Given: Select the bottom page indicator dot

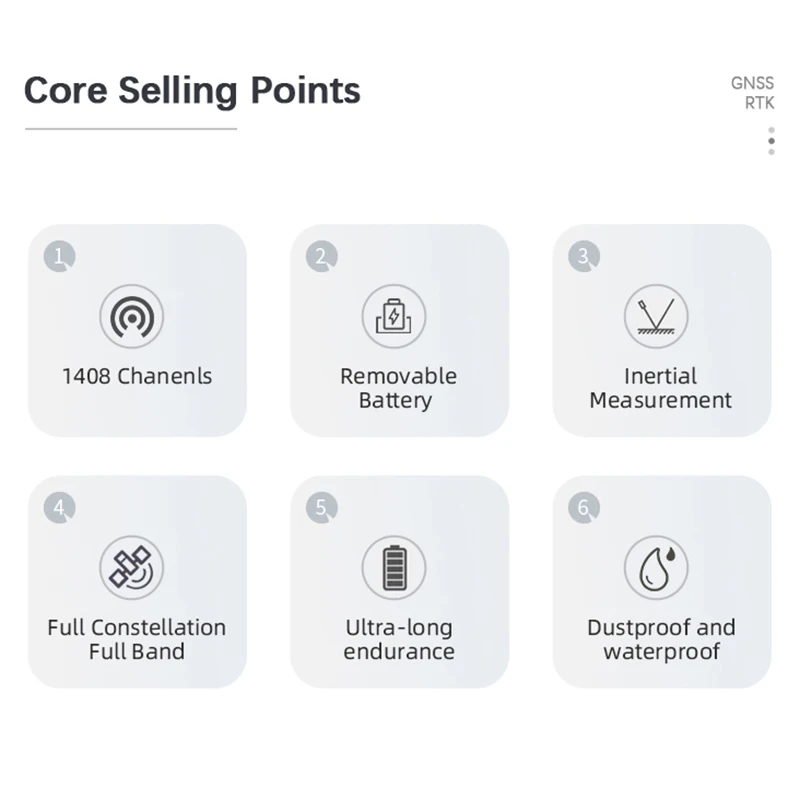Looking at the screenshot, I should pyautogui.click(x=771, y=152).
